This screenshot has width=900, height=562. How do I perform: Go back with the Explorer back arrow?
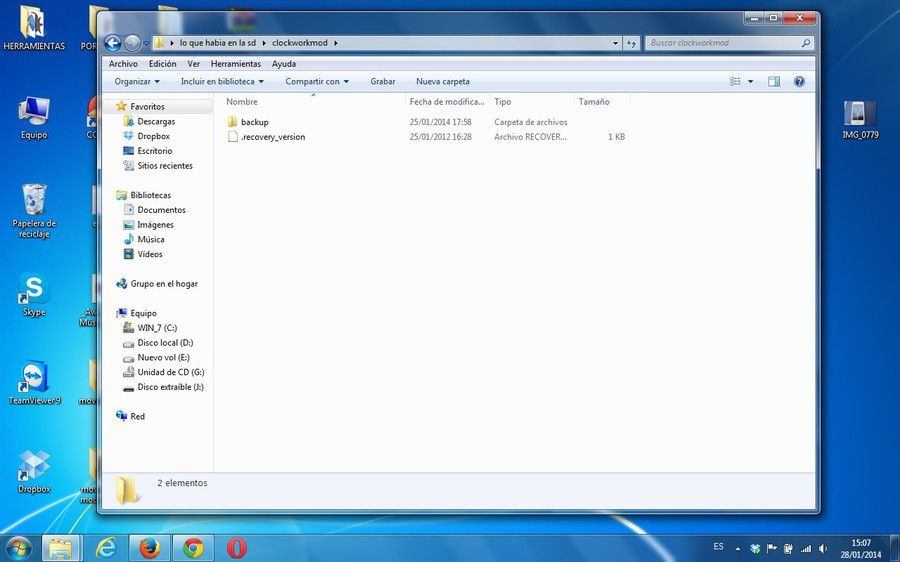click(x=112, y=43)
